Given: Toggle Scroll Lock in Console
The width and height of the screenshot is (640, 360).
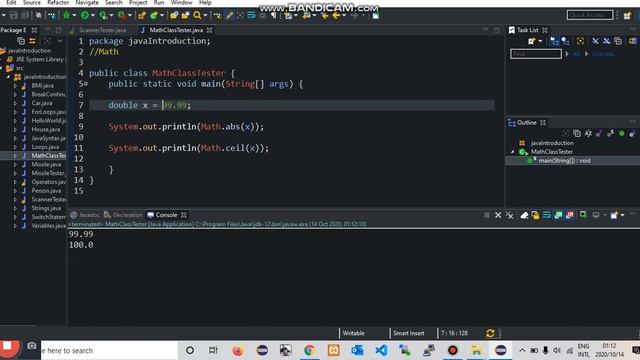Looking at the screenshot, I should click(535, 215).
